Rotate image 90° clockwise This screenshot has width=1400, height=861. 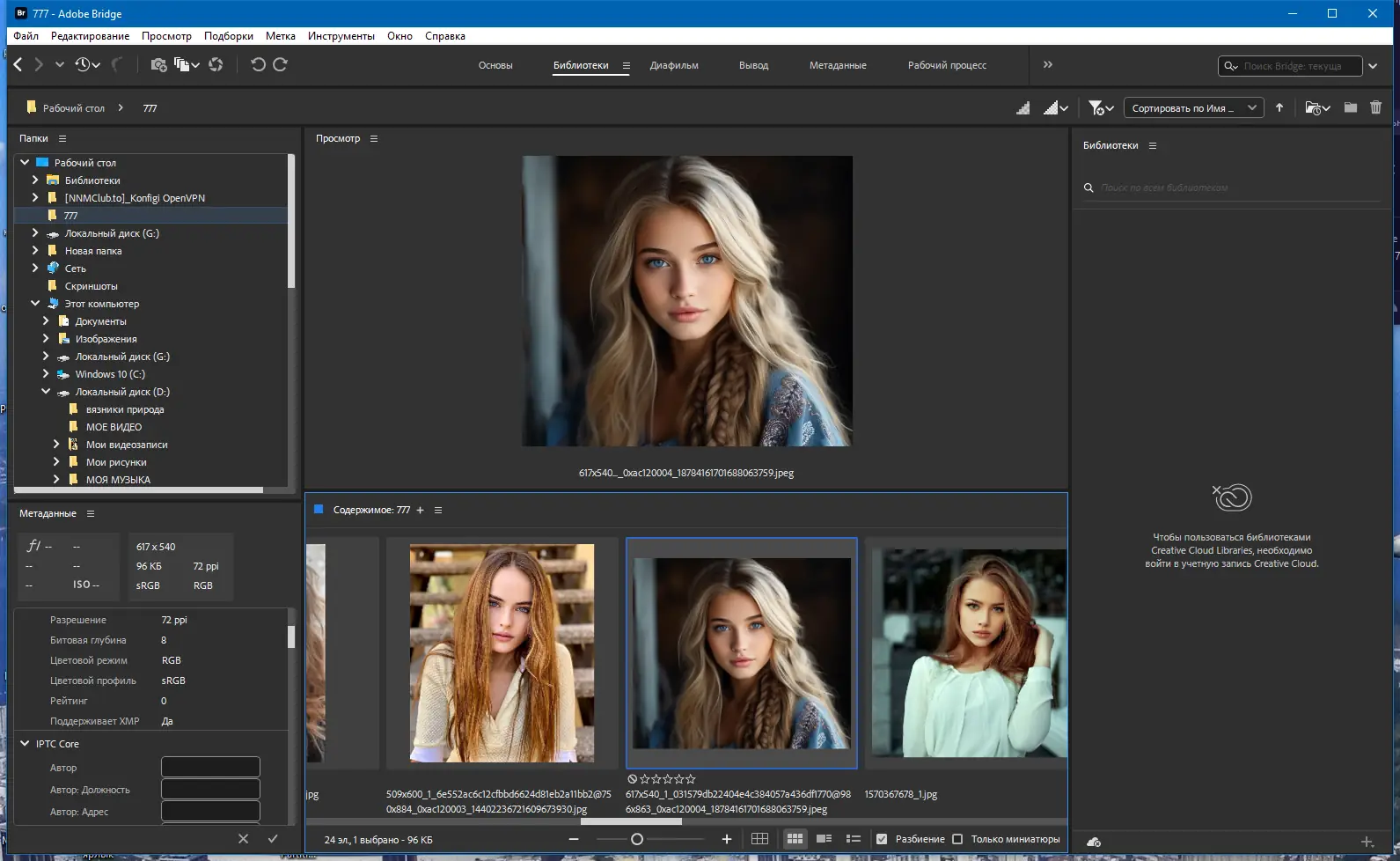point(281,64)
